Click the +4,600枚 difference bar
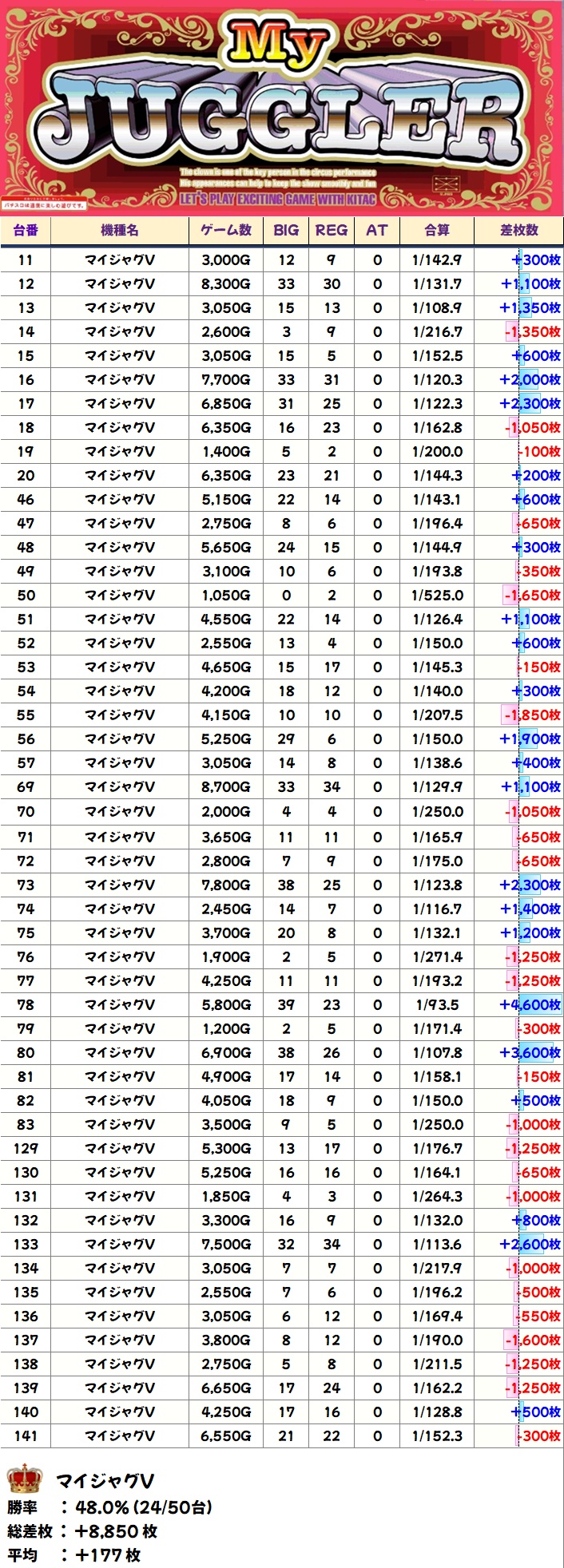This screenshot has width=564, height=1568. [530, 1005]
